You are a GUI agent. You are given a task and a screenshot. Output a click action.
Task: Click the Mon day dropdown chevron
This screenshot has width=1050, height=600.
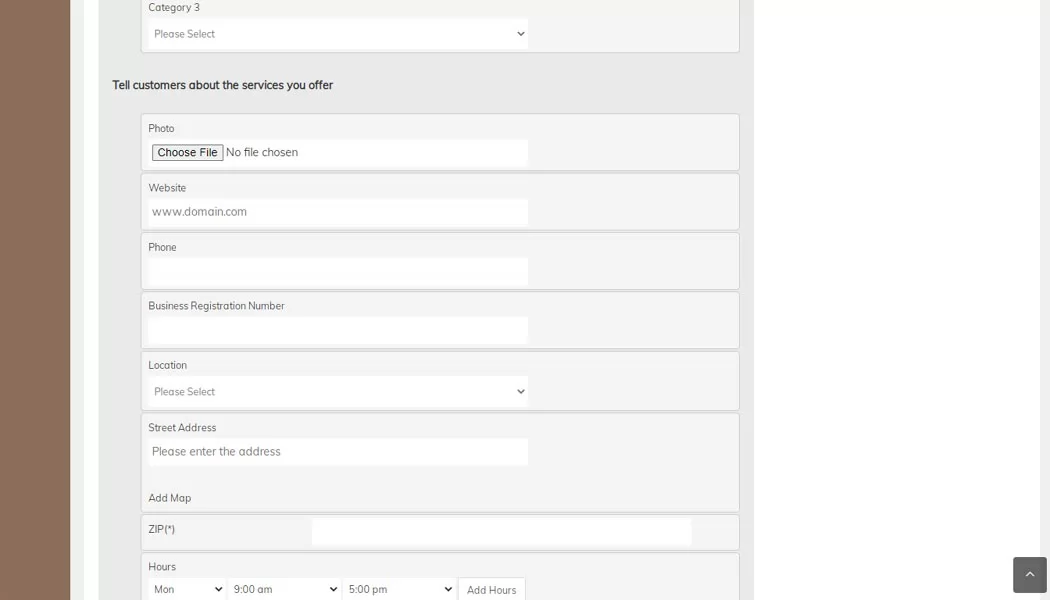pyautogui.click(x=218, y=589)
